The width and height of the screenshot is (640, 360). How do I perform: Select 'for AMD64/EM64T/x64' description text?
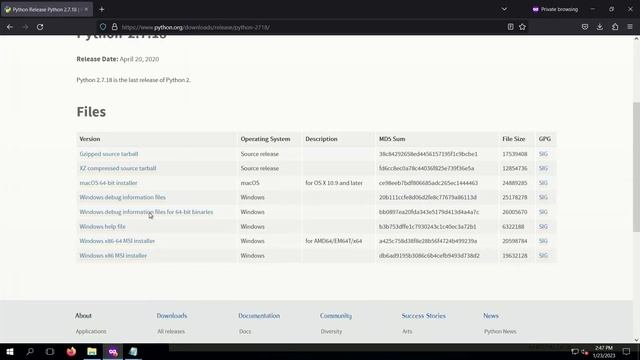click(333, 241)
